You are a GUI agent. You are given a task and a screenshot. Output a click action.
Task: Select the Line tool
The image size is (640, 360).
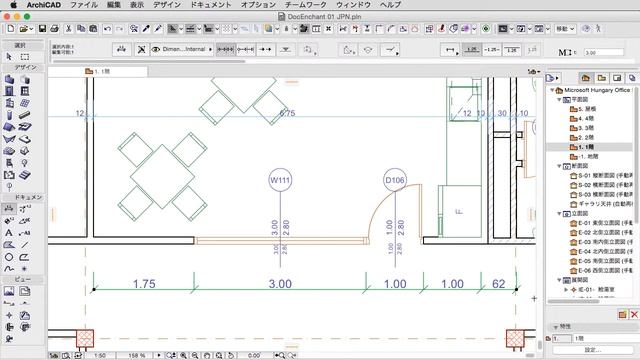pyautogui.click(x=25, y=245)
